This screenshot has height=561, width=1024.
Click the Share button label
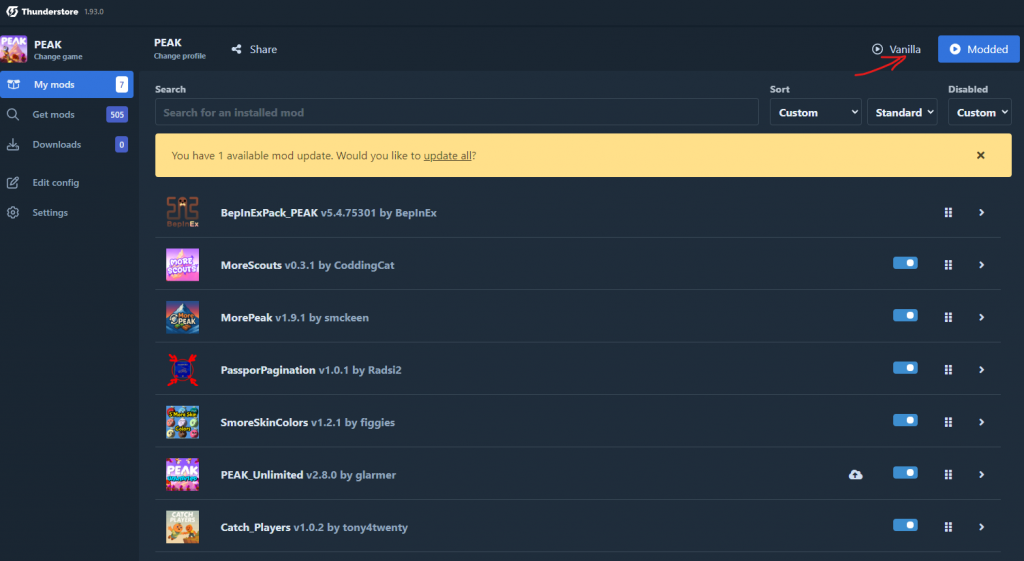pos(263,49)
